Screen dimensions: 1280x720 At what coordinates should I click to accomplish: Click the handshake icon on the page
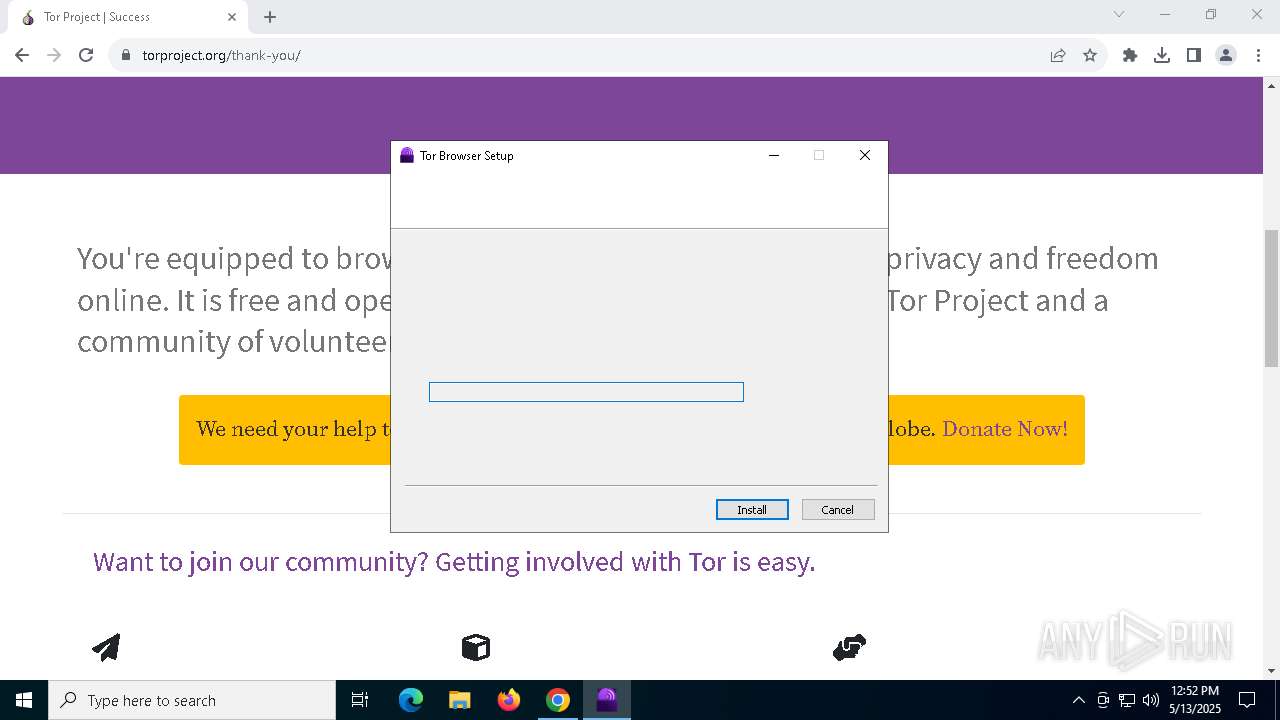click(x=849, y=647)
